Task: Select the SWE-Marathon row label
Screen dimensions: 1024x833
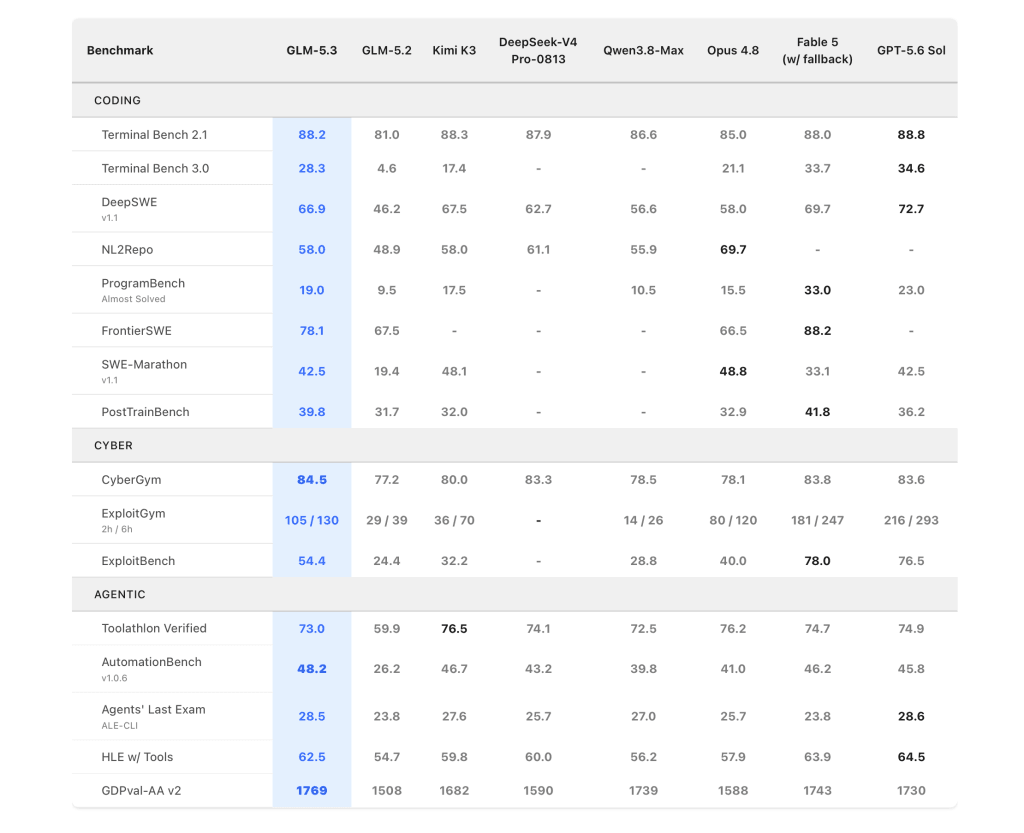Action: (144, 364)
